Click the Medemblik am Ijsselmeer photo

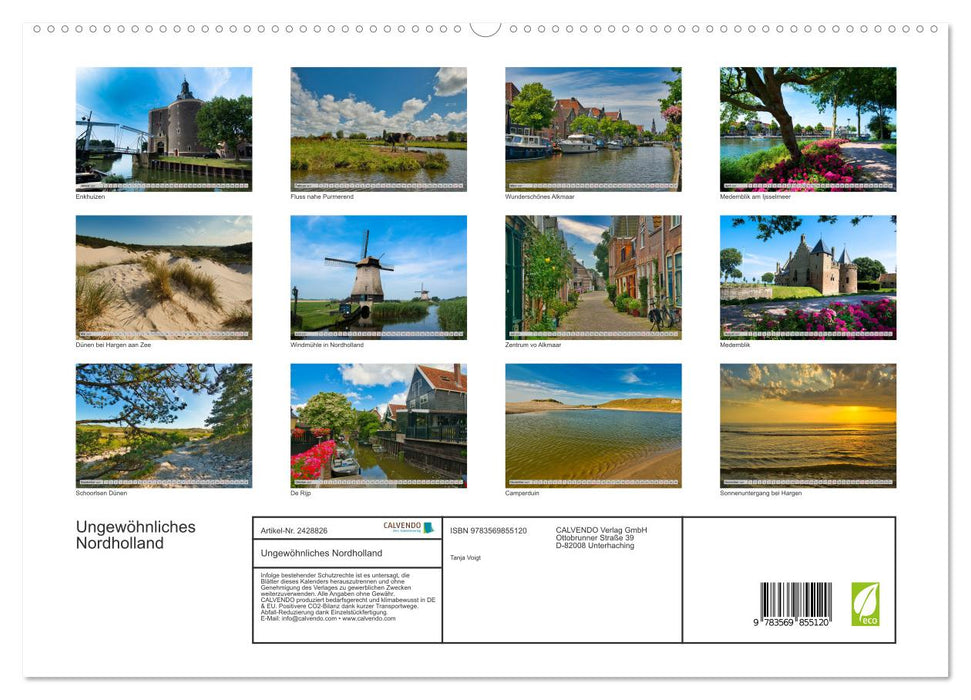808,129
